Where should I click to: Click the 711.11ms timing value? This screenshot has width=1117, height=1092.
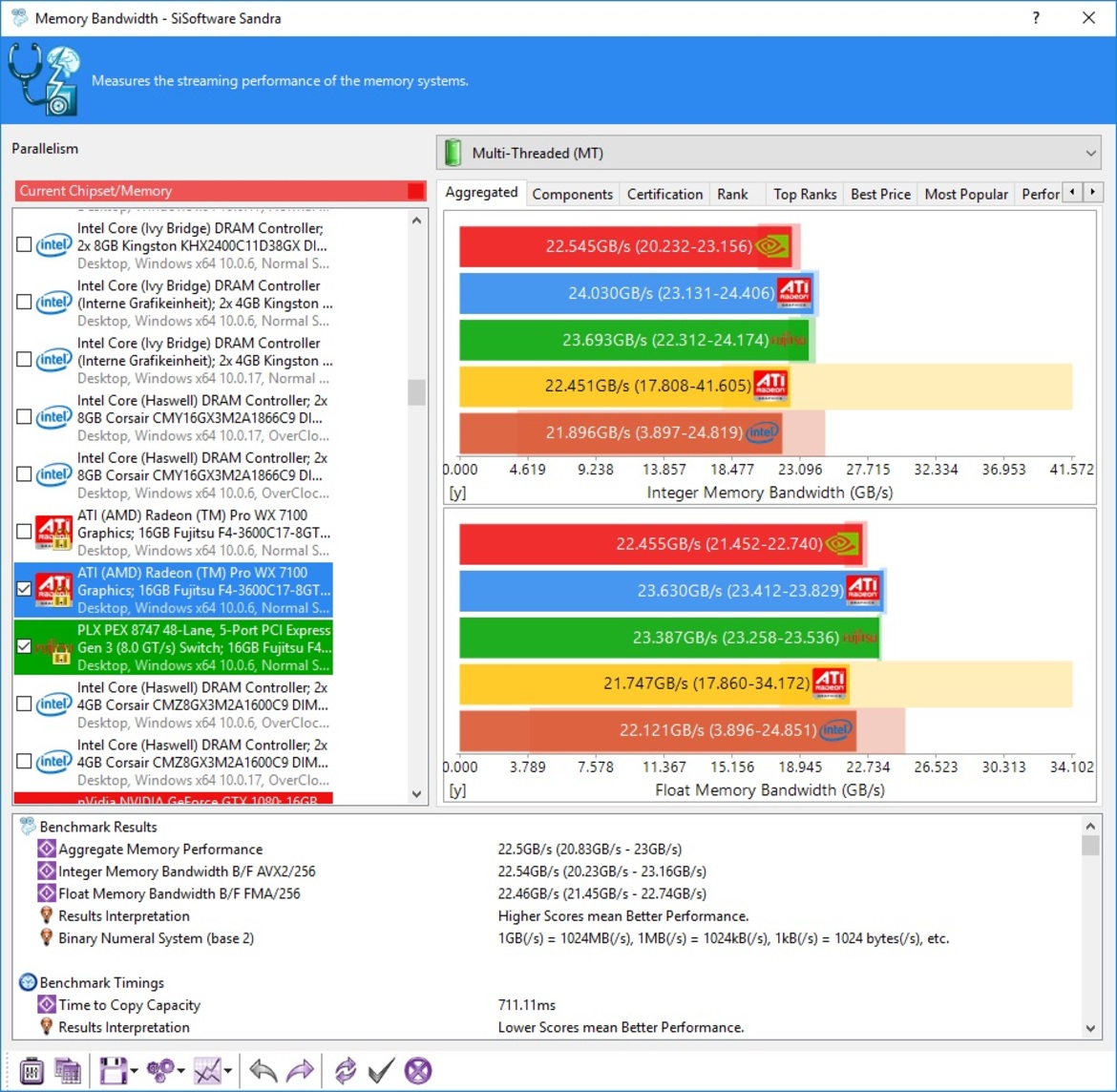pos(526,1004)
